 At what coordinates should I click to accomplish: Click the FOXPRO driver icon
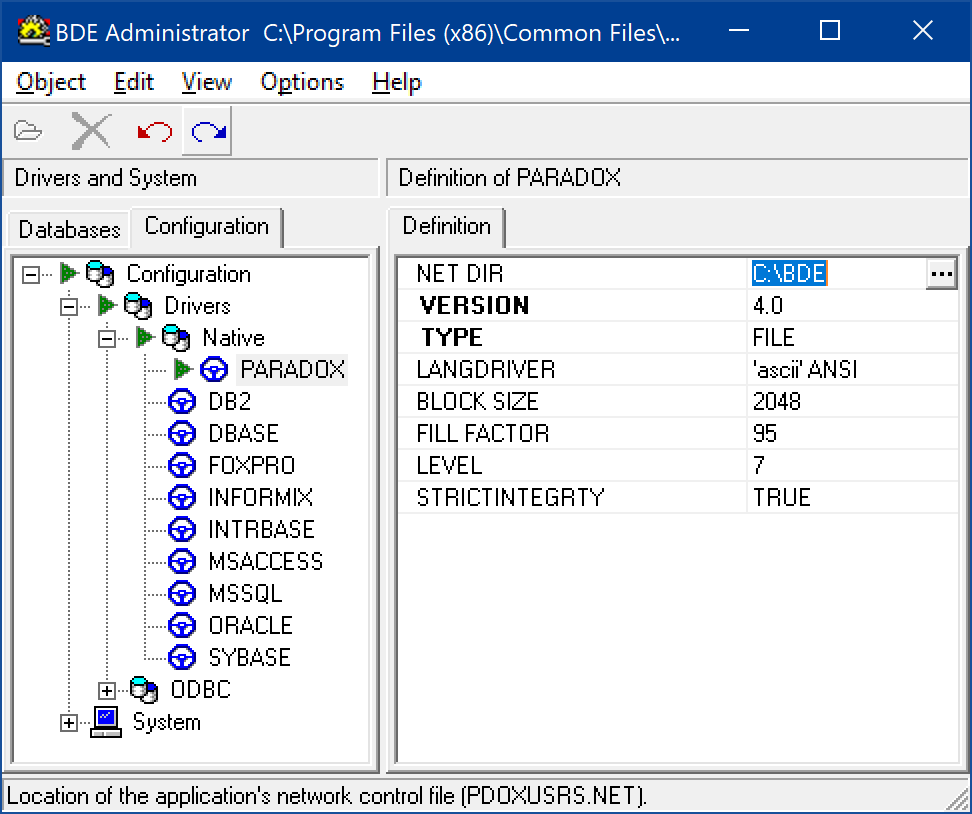182,466
